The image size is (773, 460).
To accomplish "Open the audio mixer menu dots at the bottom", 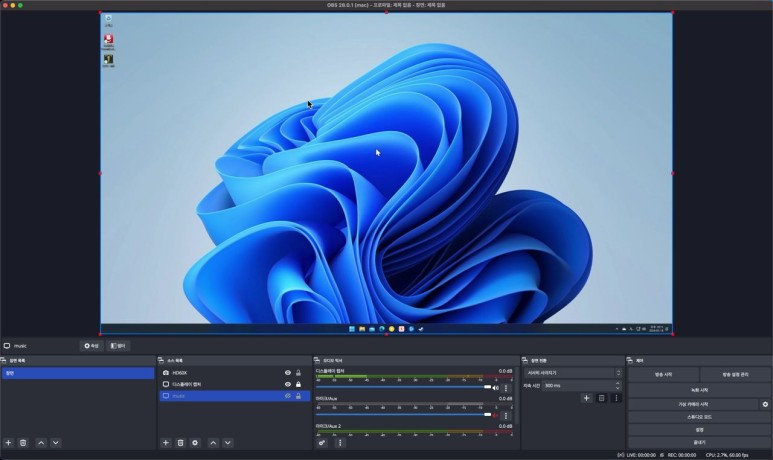I will [340, 443].
